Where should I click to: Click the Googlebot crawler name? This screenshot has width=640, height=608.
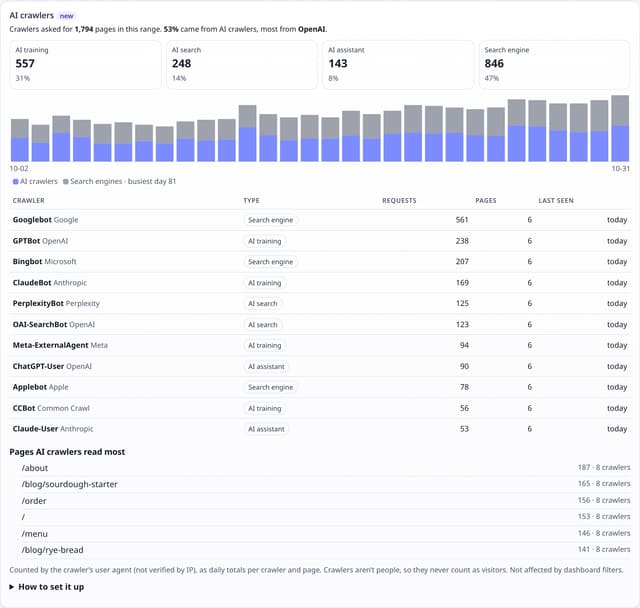point(32,220)
